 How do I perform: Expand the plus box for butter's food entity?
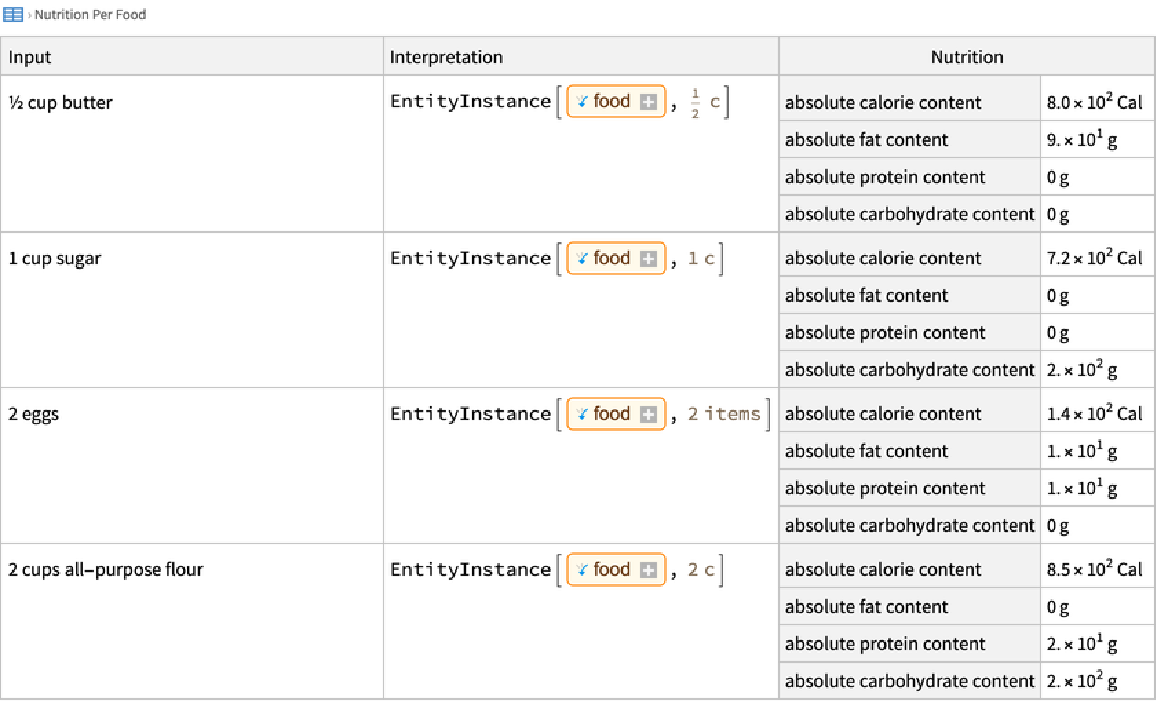[x=648, y=102]
